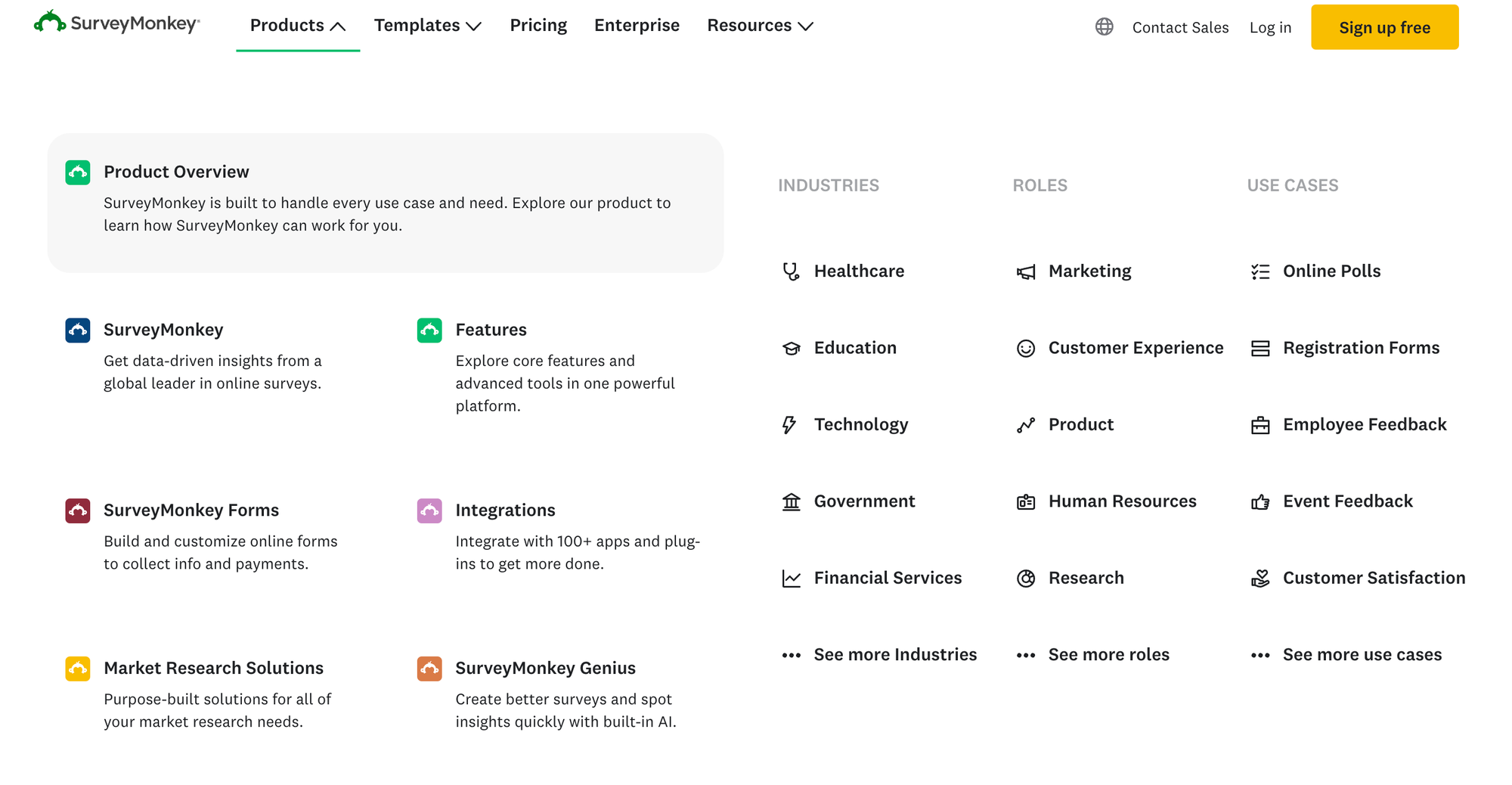Select the globe language icon
The image size is (1512, 785).
(x=1104, y=27)
